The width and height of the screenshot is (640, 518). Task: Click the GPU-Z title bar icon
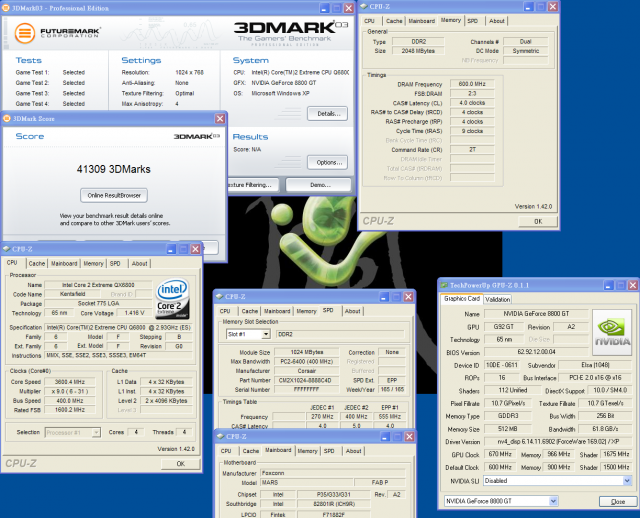point(444,285)
